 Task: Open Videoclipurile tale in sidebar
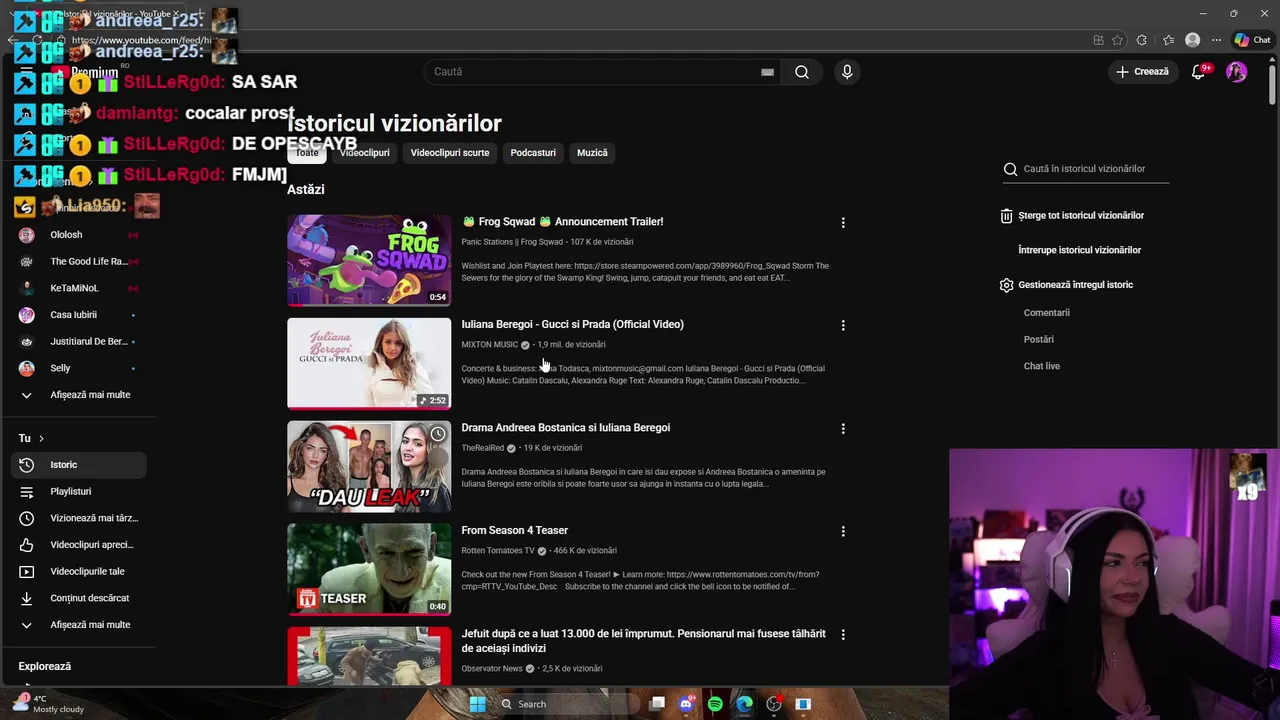pyautogui.click(x=79, y=572)
